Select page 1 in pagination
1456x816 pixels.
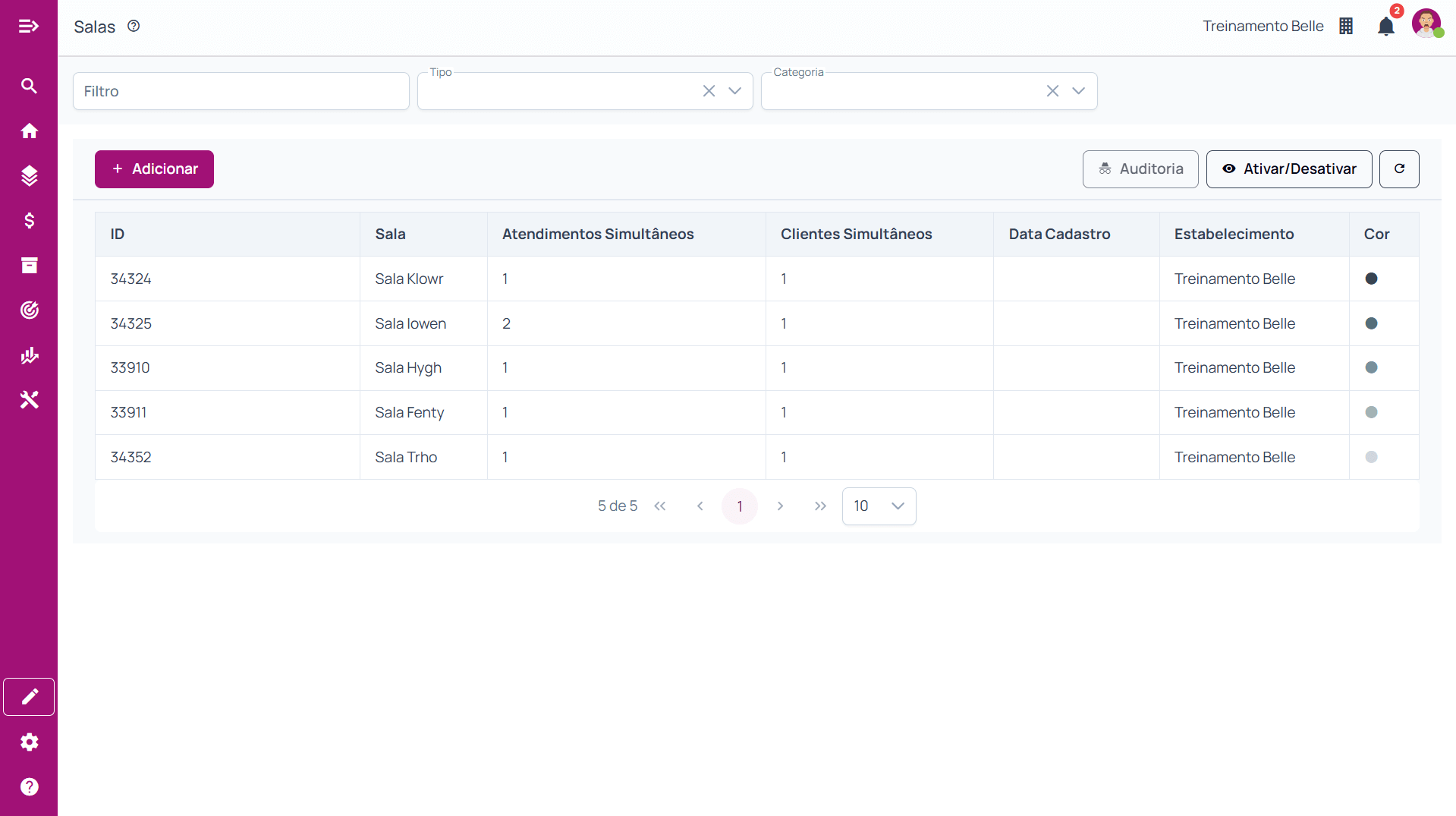click(739, 506)
